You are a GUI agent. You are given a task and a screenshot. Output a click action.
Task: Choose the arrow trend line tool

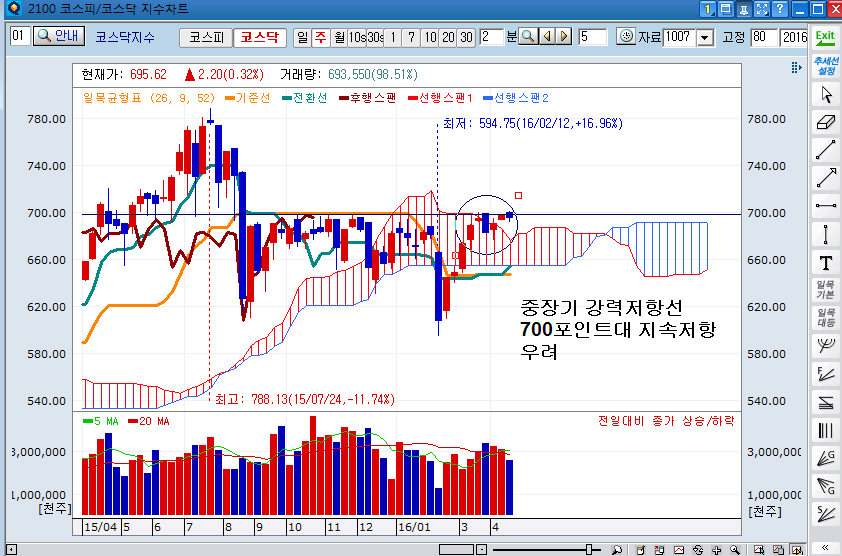pyautogui.click(x=826, y=178)
